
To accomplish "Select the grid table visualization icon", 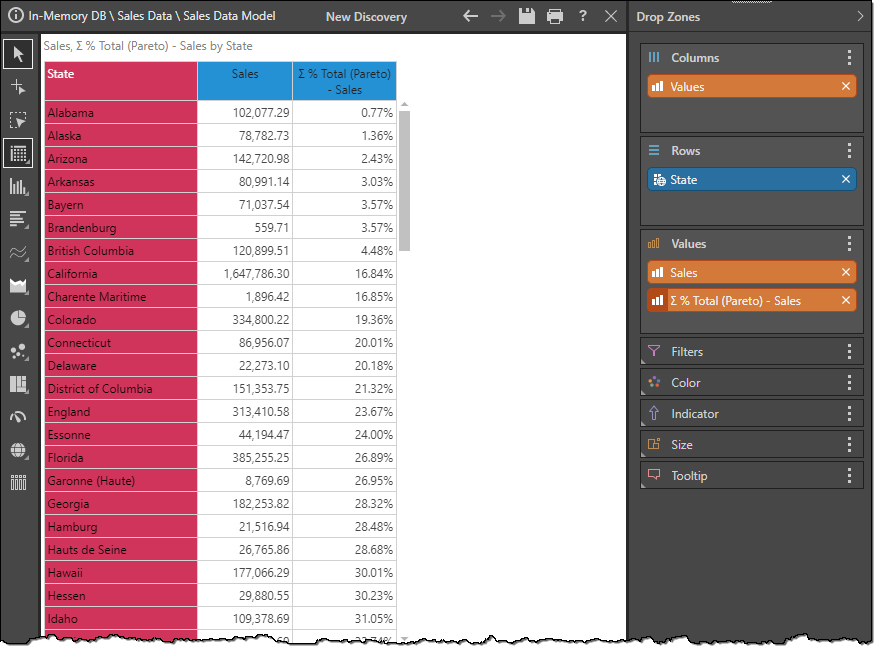I will [17, 153].
